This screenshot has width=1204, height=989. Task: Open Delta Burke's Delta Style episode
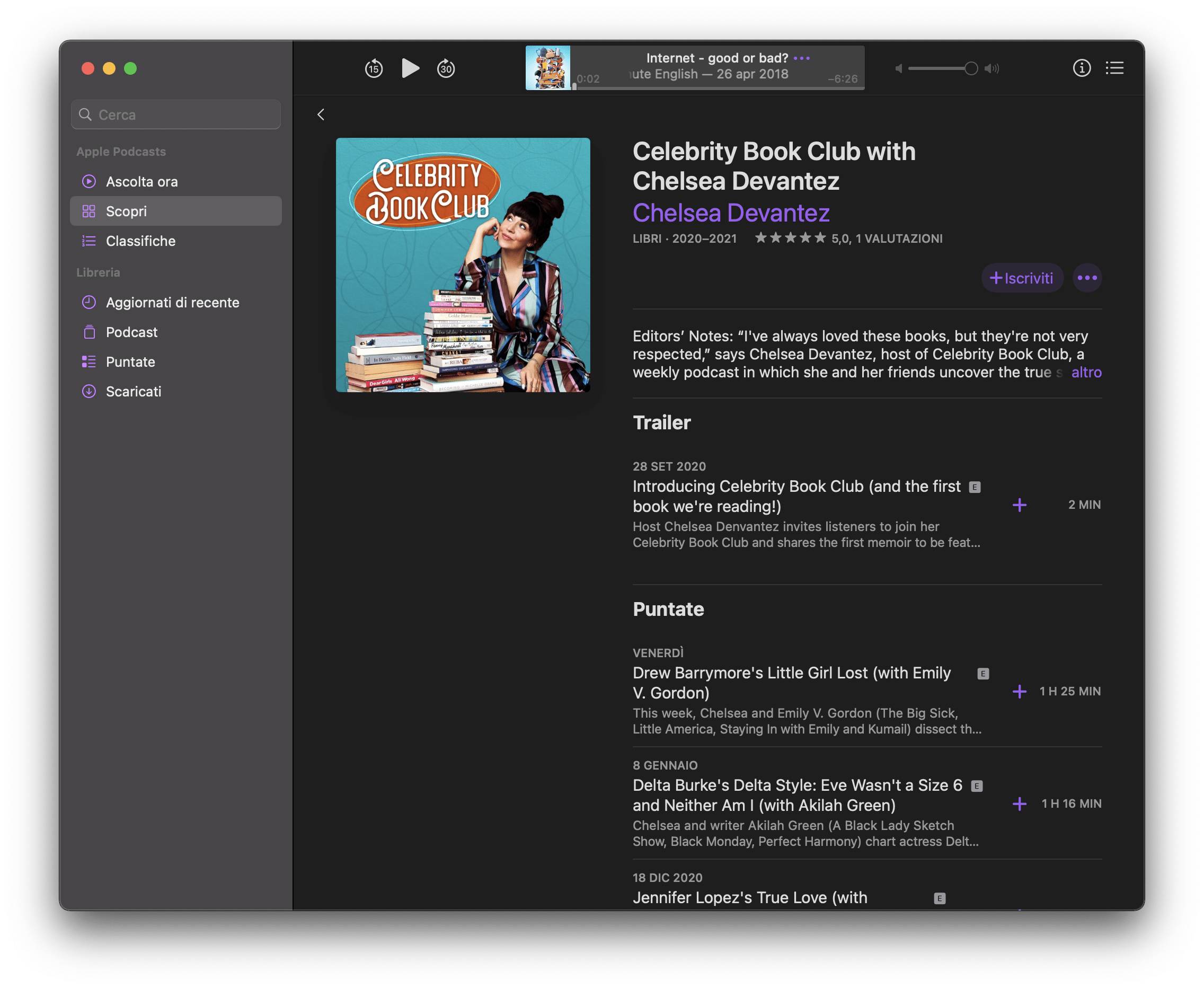pos(798,796)
